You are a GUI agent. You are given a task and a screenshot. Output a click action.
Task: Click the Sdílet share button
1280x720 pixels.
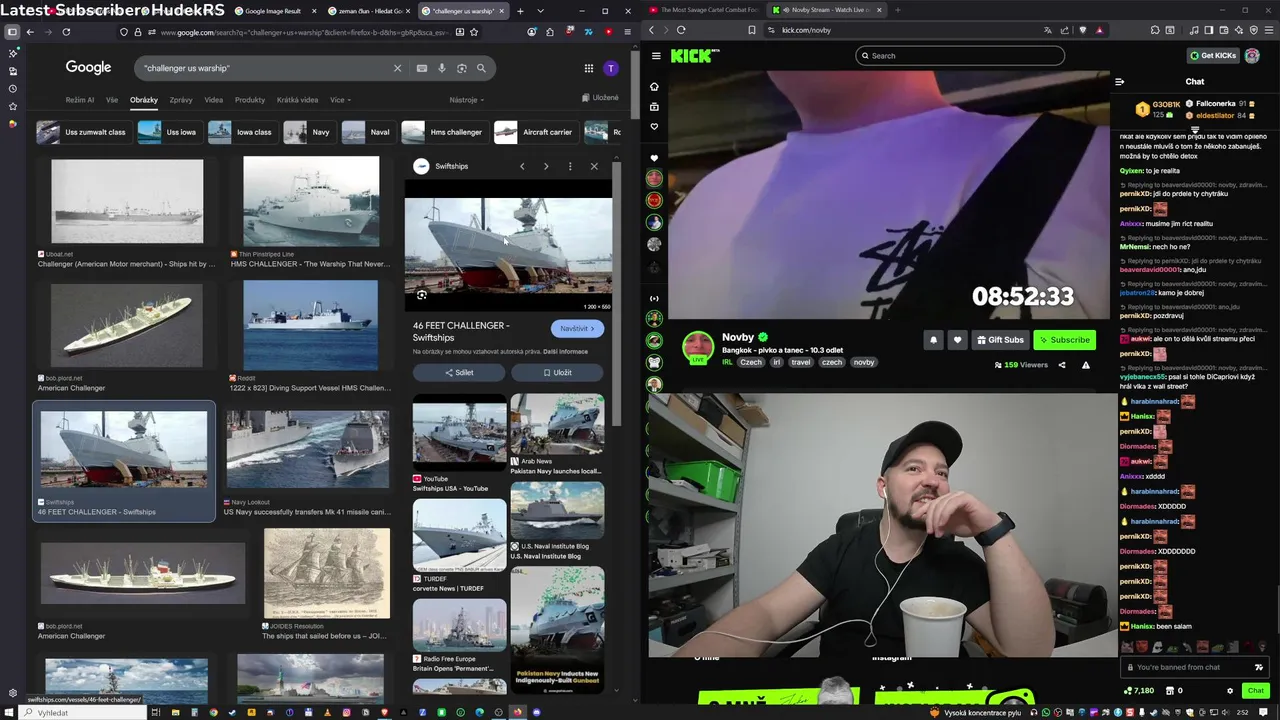pos(459,372)
